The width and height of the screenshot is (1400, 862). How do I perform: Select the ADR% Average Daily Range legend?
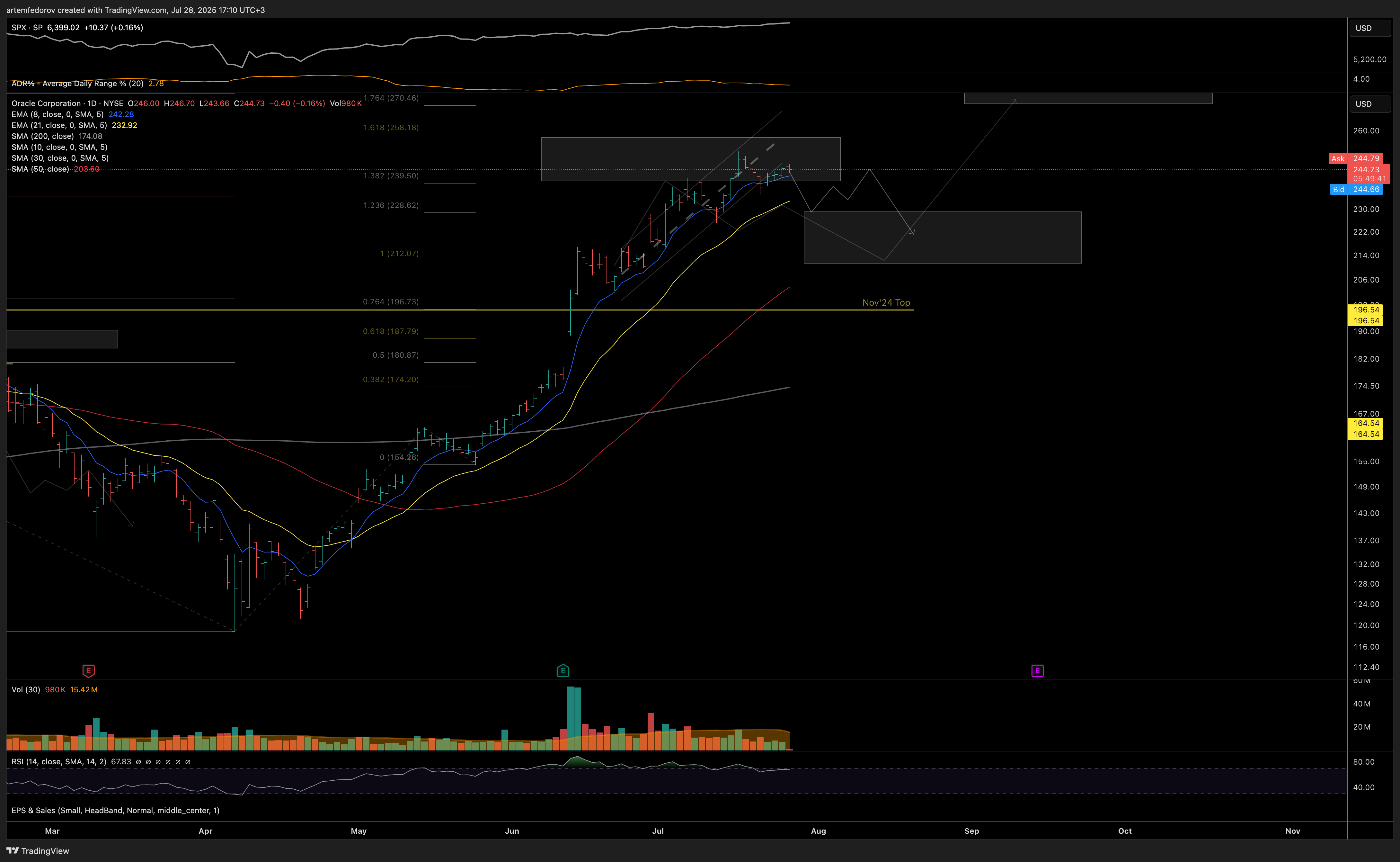(x=77, y=83)
